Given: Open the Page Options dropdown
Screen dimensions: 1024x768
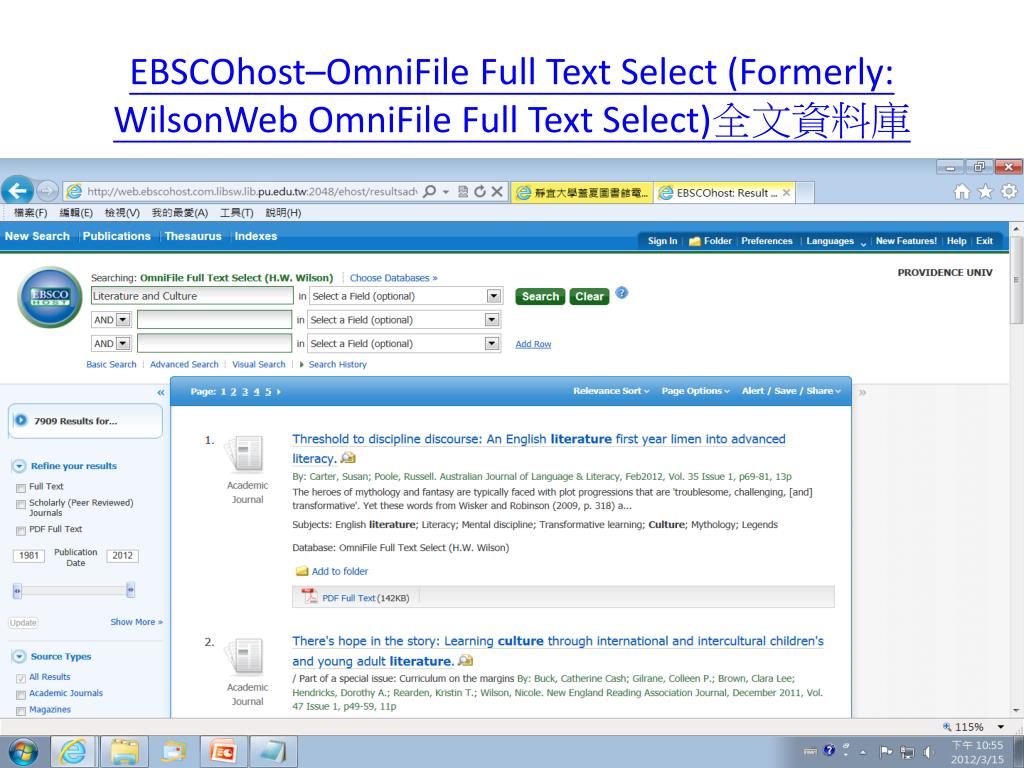Looking at the screenshot, I should [x=696, y=391].
